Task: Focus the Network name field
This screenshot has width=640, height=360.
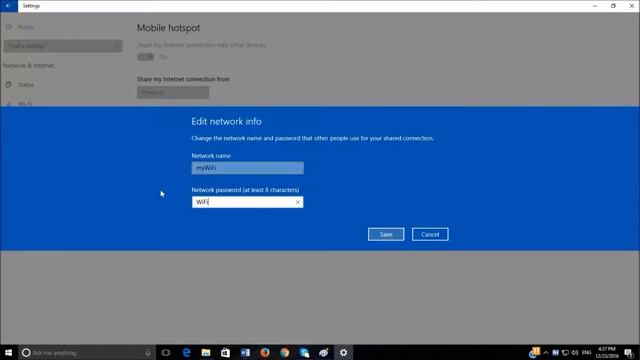Action: (x=247, y=168)
